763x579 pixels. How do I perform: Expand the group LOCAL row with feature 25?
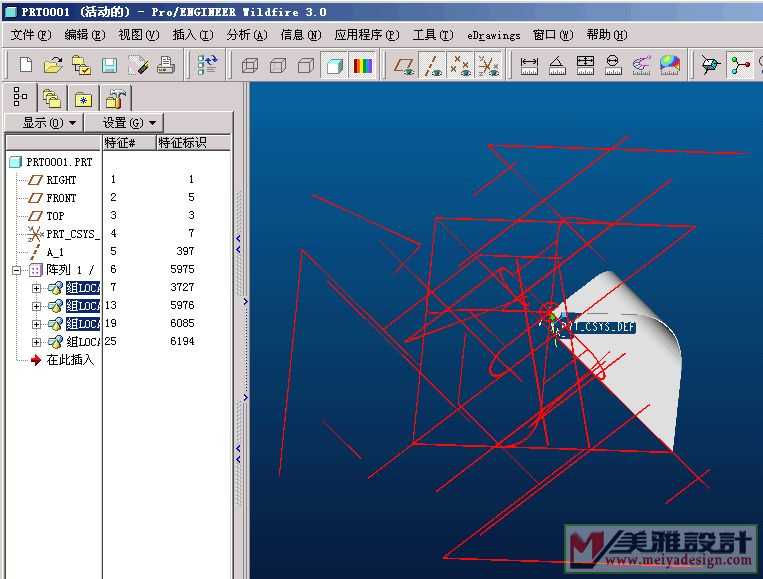point(36,342)
